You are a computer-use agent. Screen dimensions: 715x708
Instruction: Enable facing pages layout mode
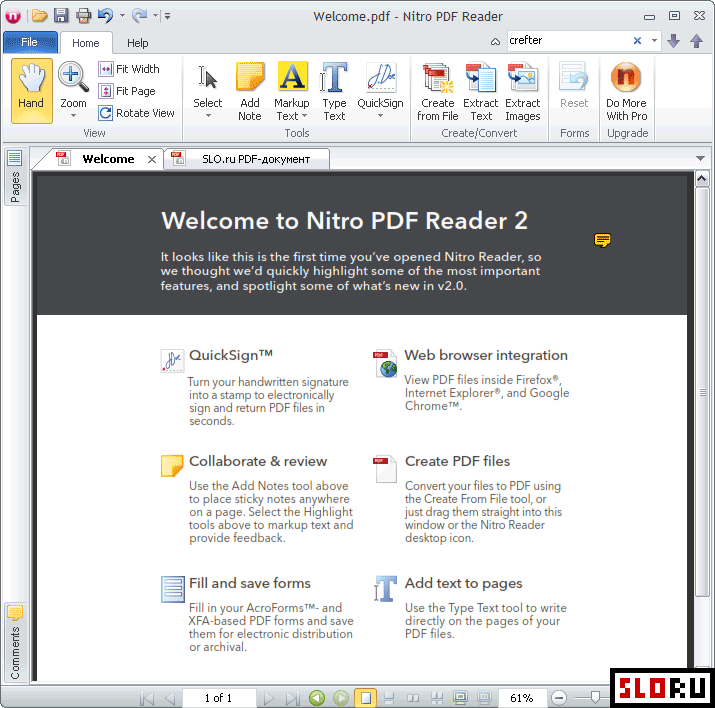[413, 698]
